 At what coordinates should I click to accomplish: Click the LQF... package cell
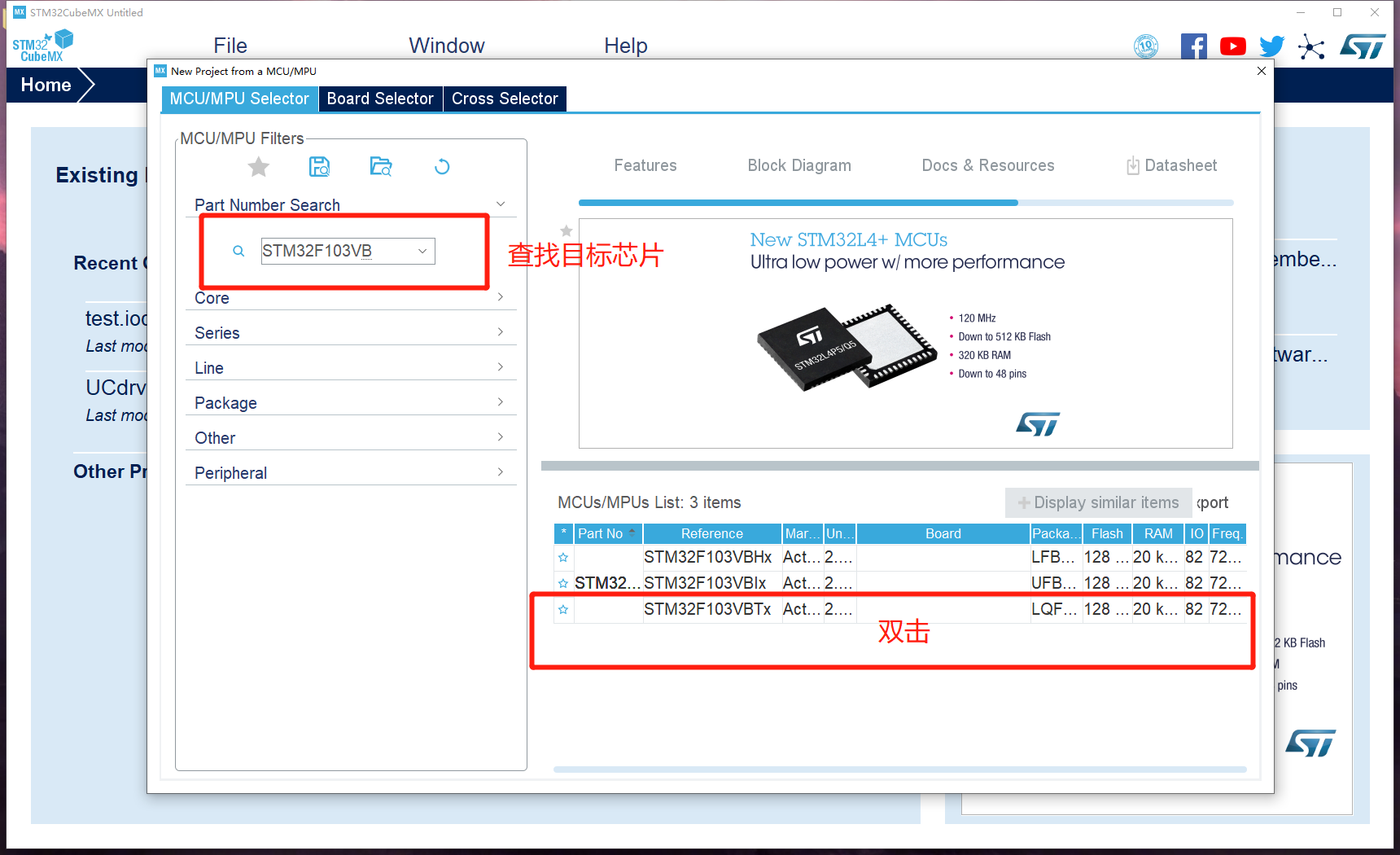(1057, 610)
